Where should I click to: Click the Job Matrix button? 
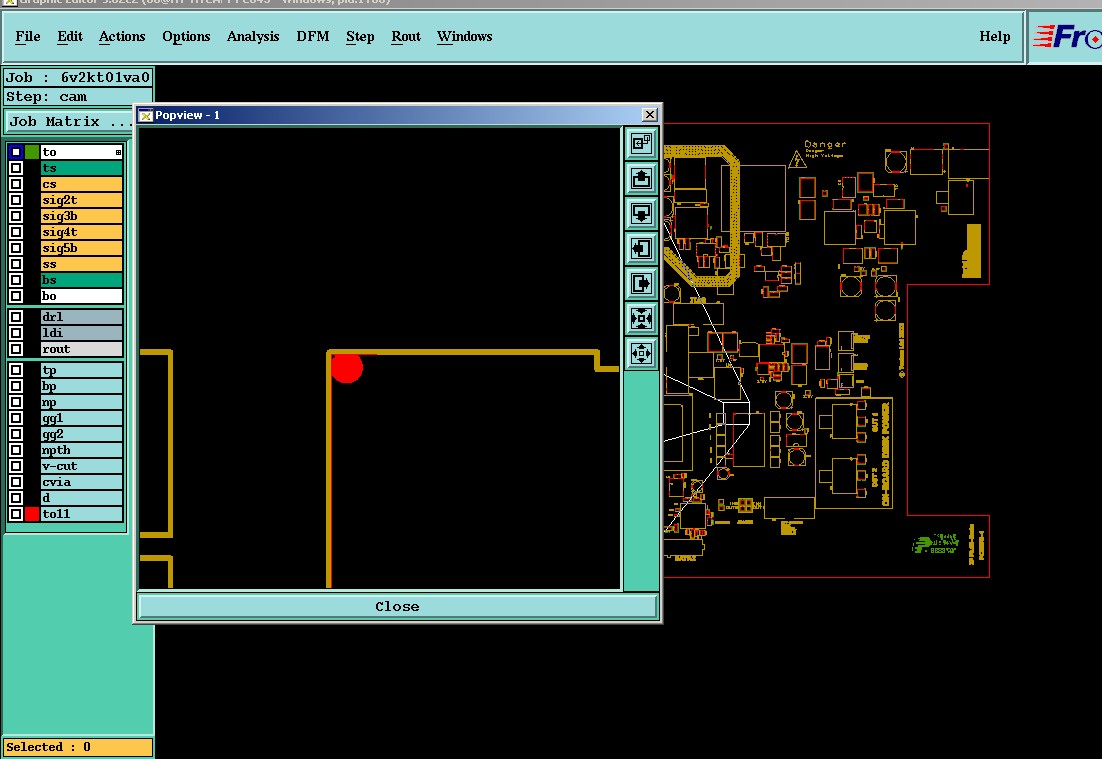72,122
